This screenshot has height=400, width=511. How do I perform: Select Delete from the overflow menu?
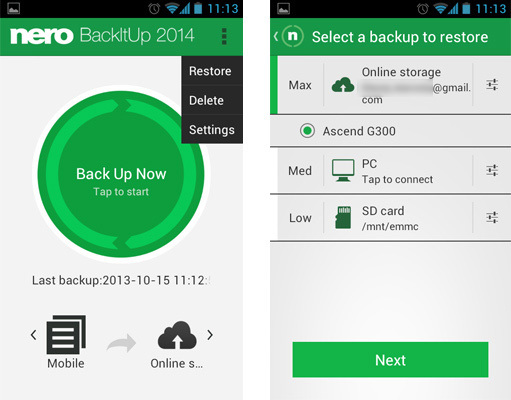(x=212, y=100)
